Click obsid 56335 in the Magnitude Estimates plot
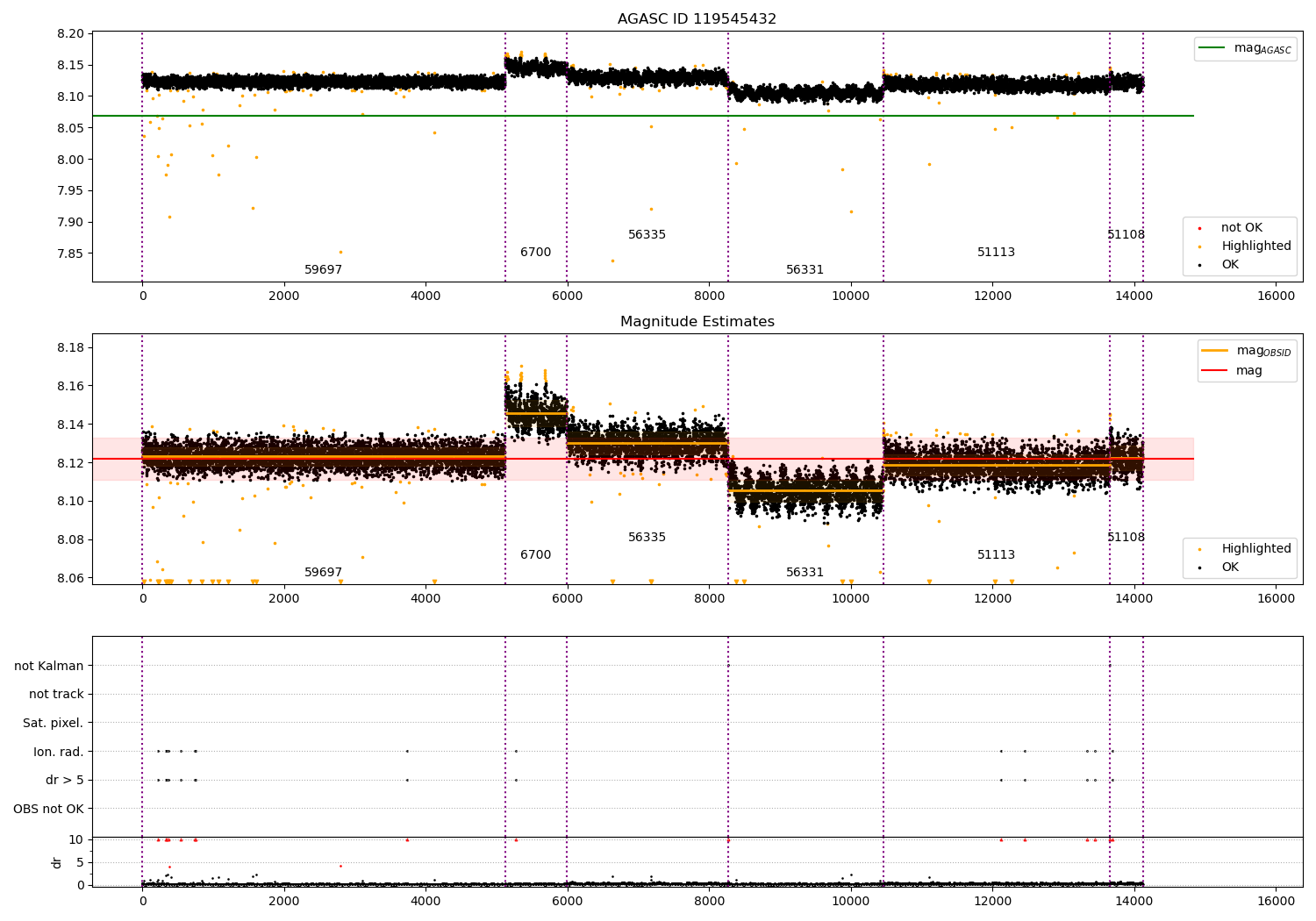This screenshot has height=921, width=1316. pyautogui.click(x=647, y=538)
